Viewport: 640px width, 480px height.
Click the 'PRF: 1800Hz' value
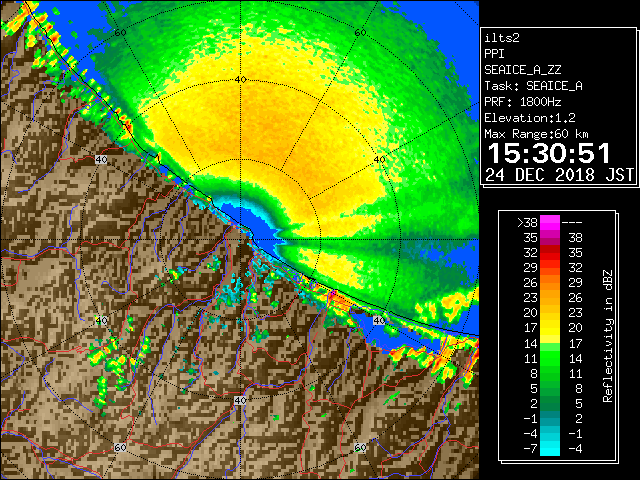click(523, 102)
